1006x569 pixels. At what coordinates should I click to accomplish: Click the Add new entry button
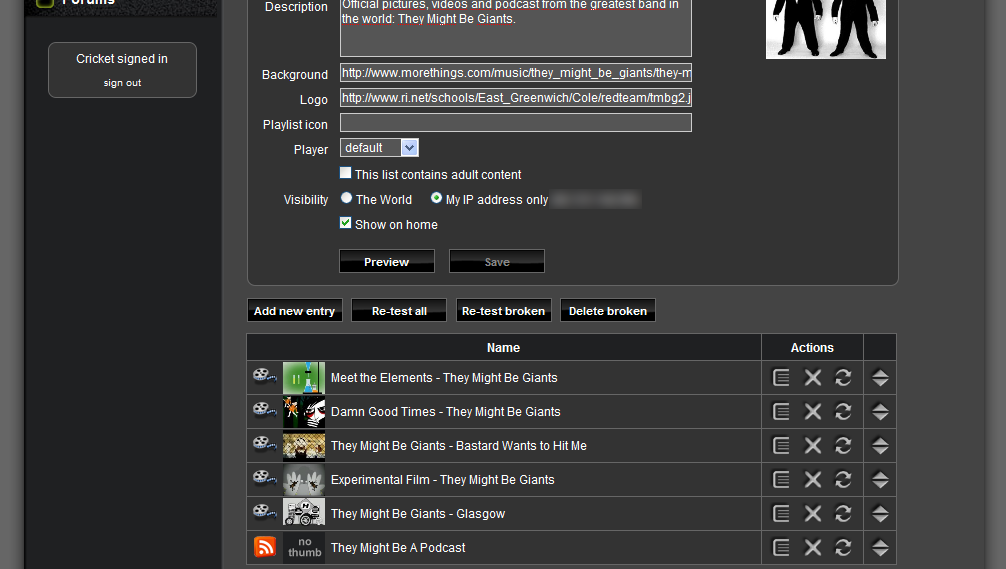(294, 311)
